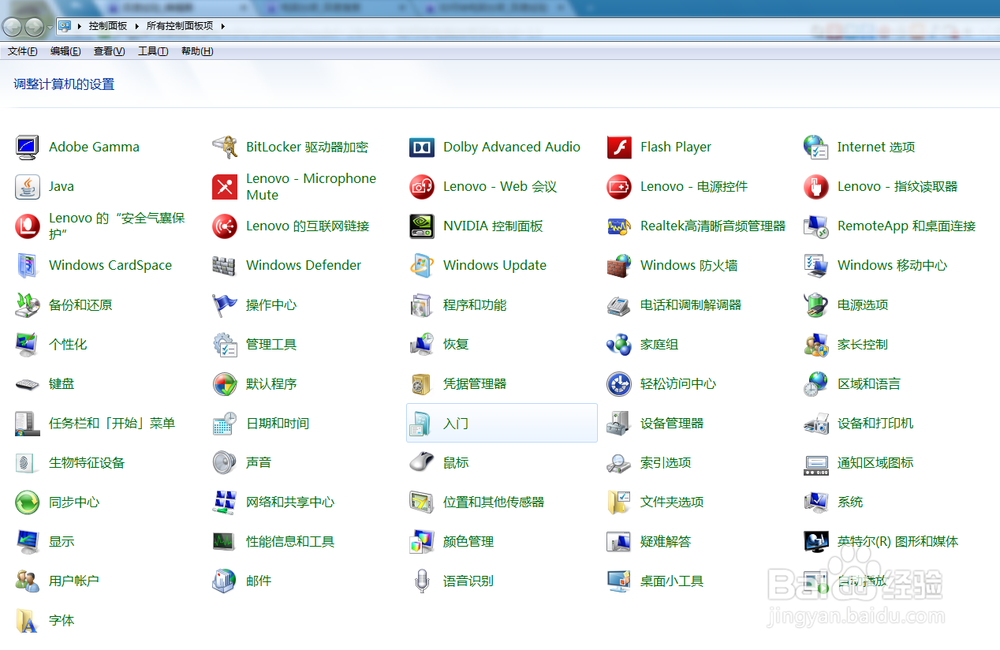
Task: Open the 日期和时间 link
Action: click(x=277, y=424)
